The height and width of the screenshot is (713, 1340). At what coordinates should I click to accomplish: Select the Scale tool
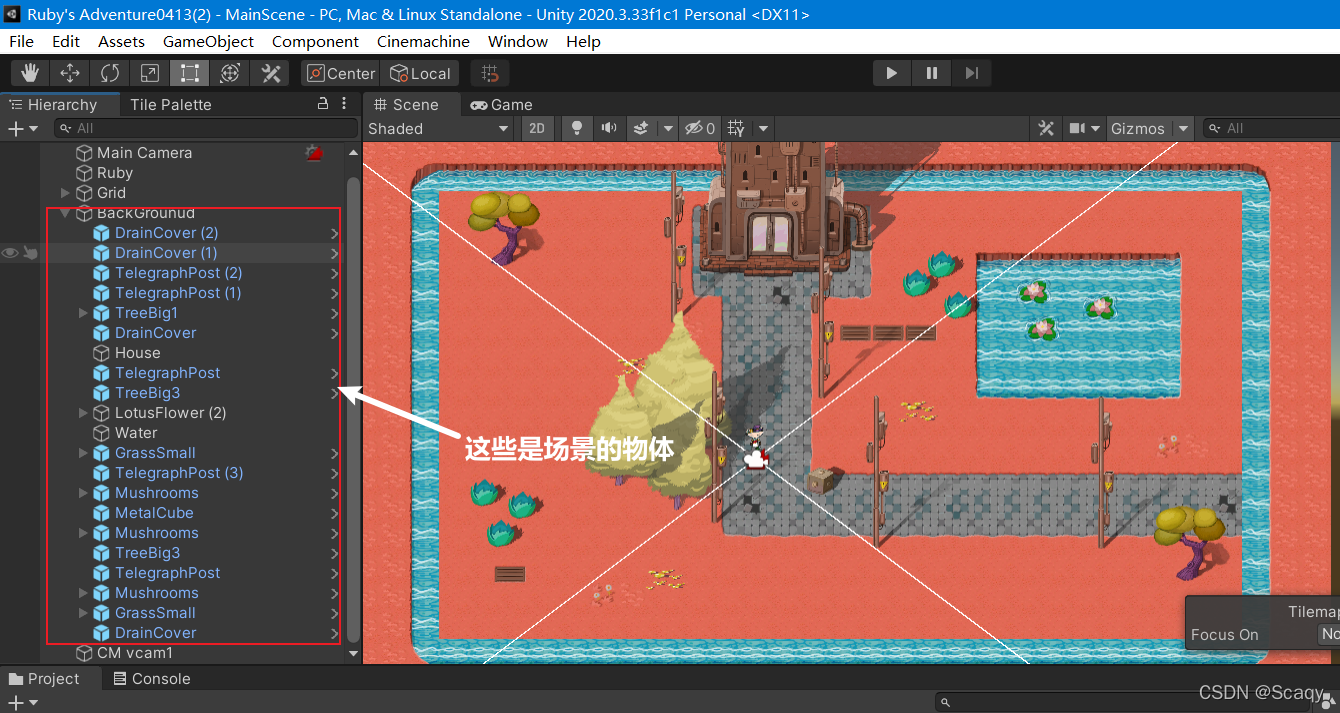pos(150,73)
